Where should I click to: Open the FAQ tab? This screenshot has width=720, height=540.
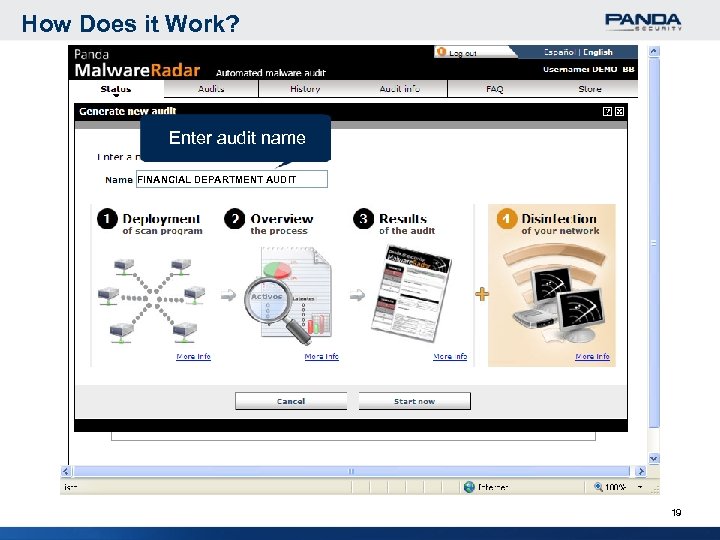pyautogui.click(x=495, y=89)
